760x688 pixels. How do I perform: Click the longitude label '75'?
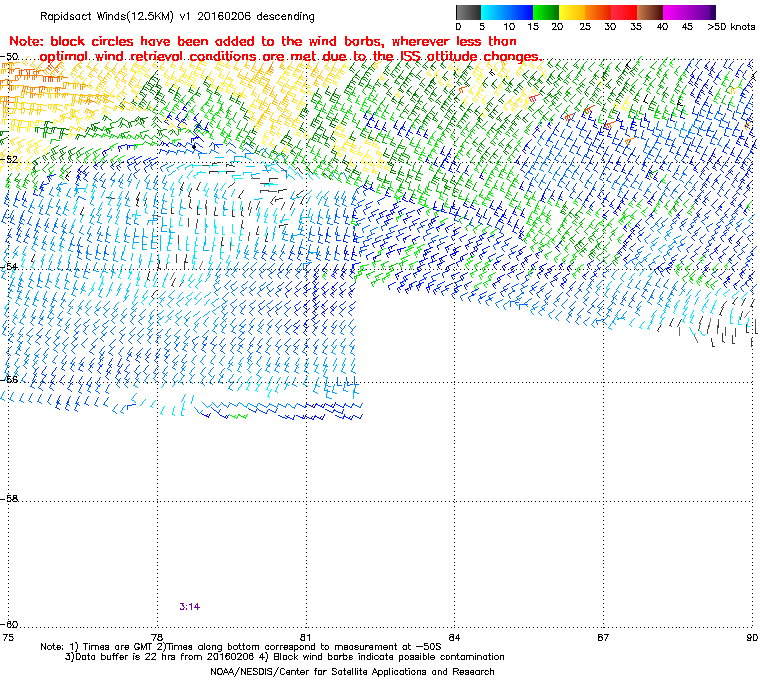coord(8,637)
